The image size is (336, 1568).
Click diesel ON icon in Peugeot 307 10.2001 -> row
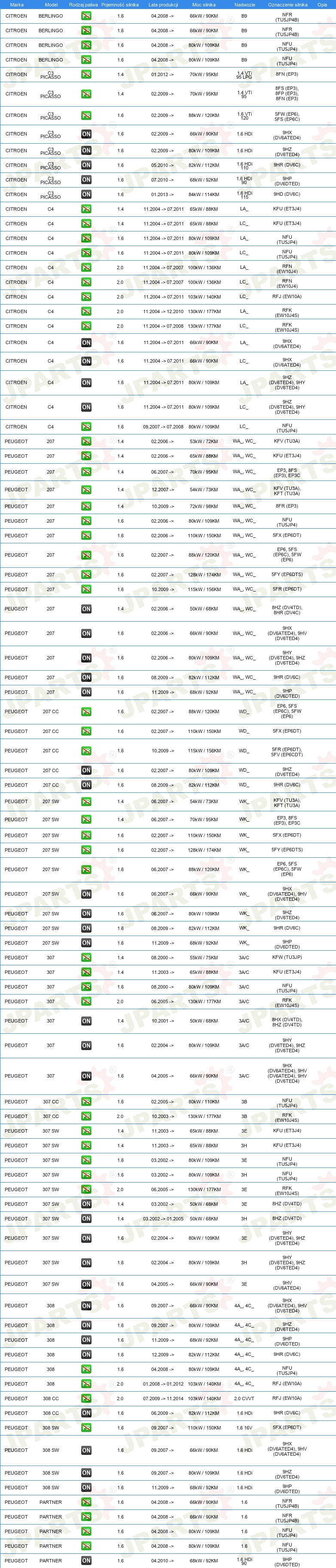[x=86, y=1021]
